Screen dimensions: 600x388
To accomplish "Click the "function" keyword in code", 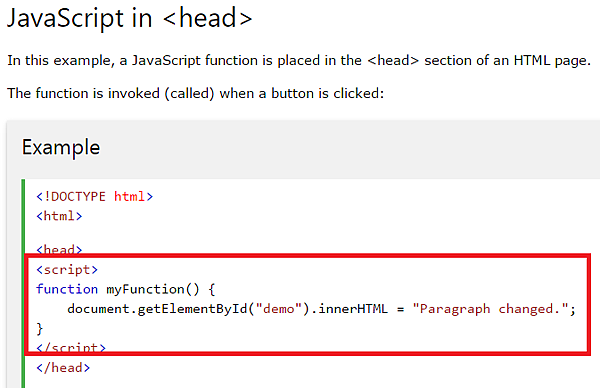I will (x=67, y=289).
